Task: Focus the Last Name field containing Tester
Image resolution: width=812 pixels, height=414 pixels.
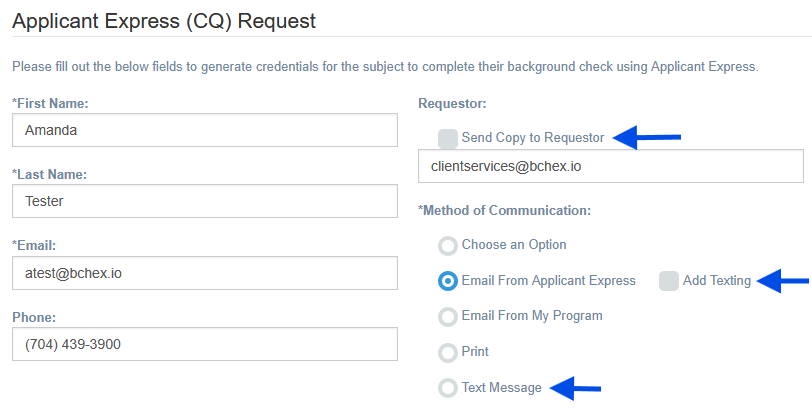Action: (x=205, y=201)
